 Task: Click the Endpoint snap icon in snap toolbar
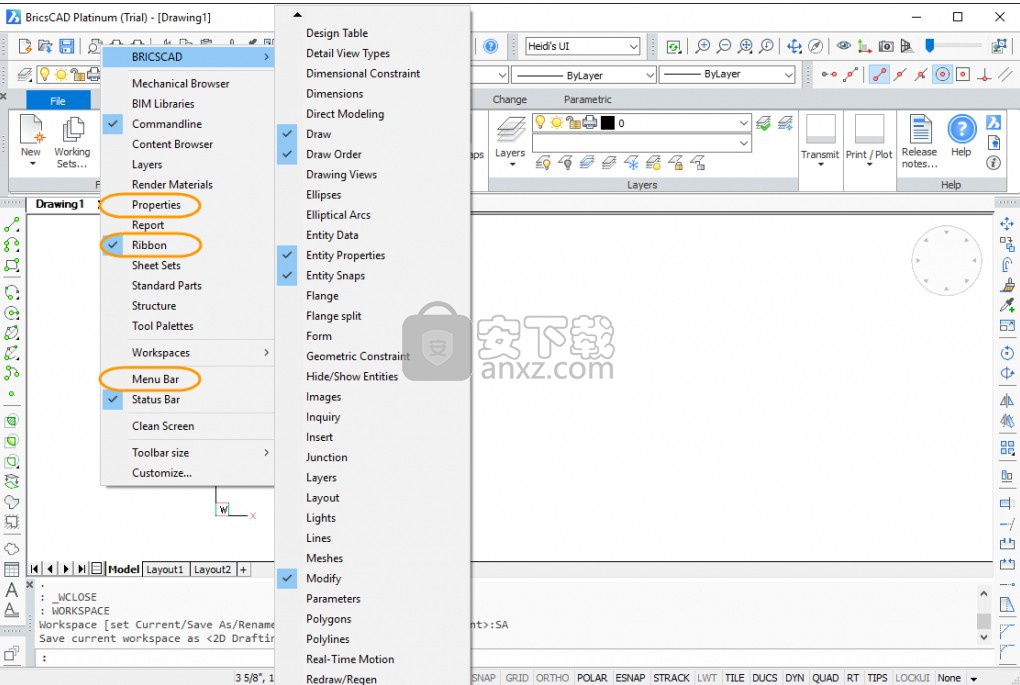click(x=879, y=75)
